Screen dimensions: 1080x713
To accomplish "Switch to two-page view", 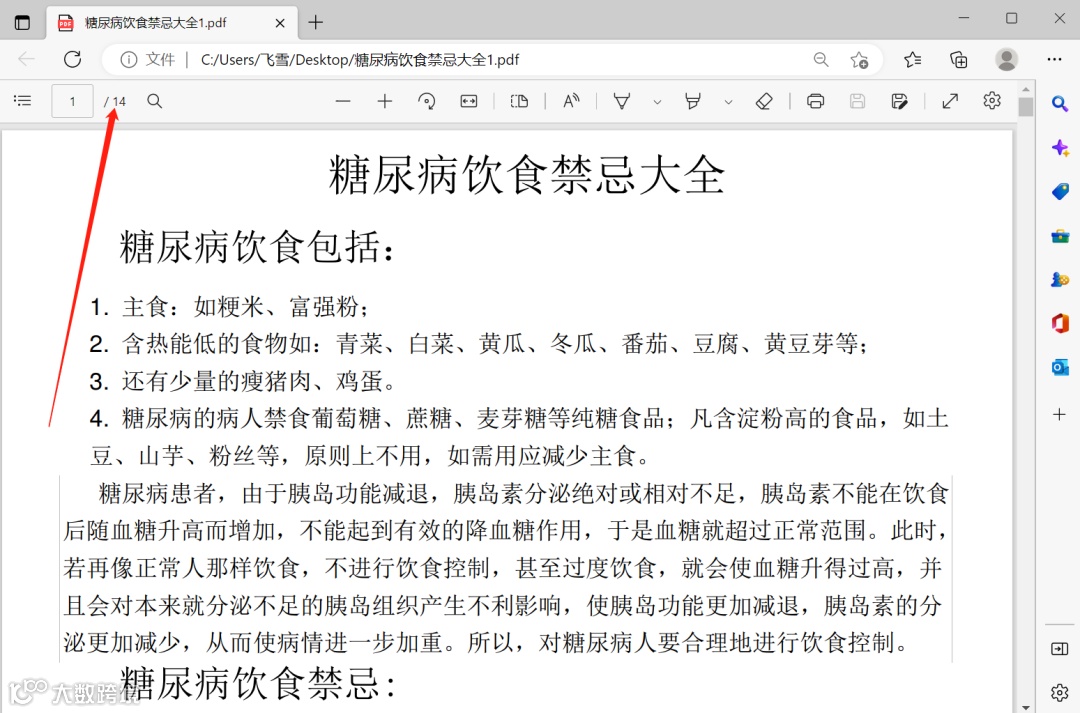I will coord(519,101).
